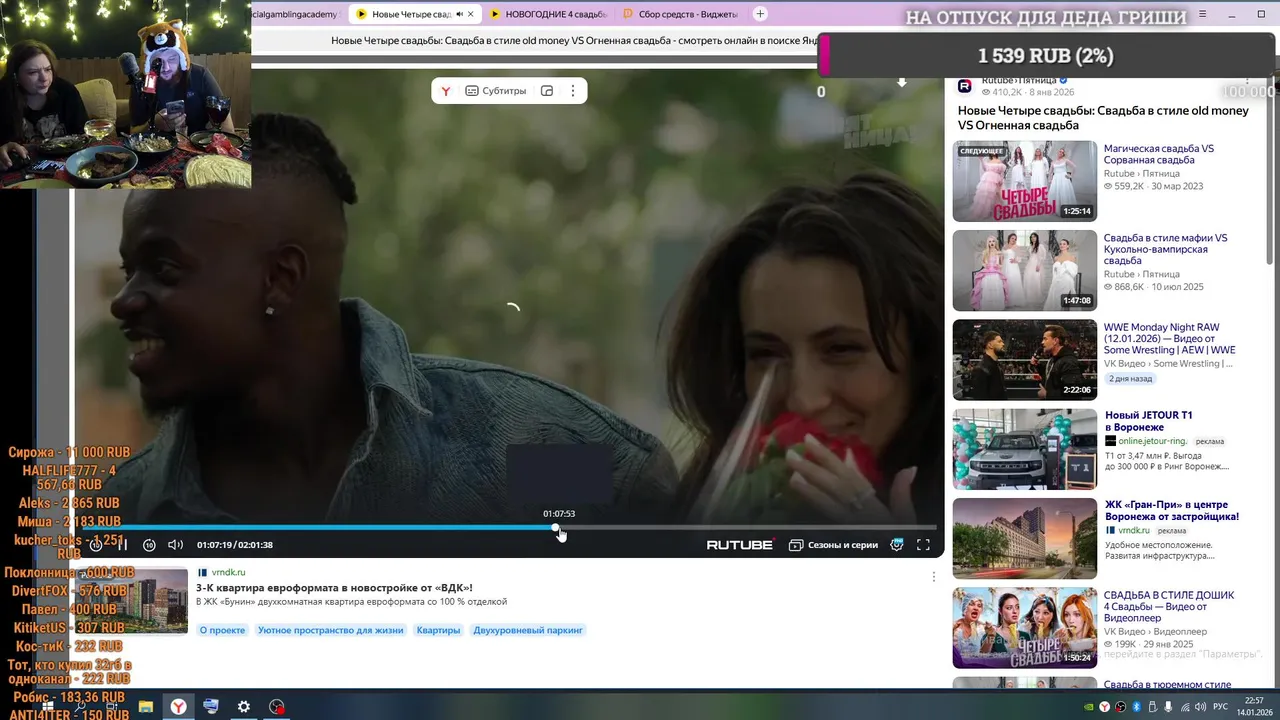Click the О проекте chip
The image size is (1280, 720).
(x=222, y=630)
